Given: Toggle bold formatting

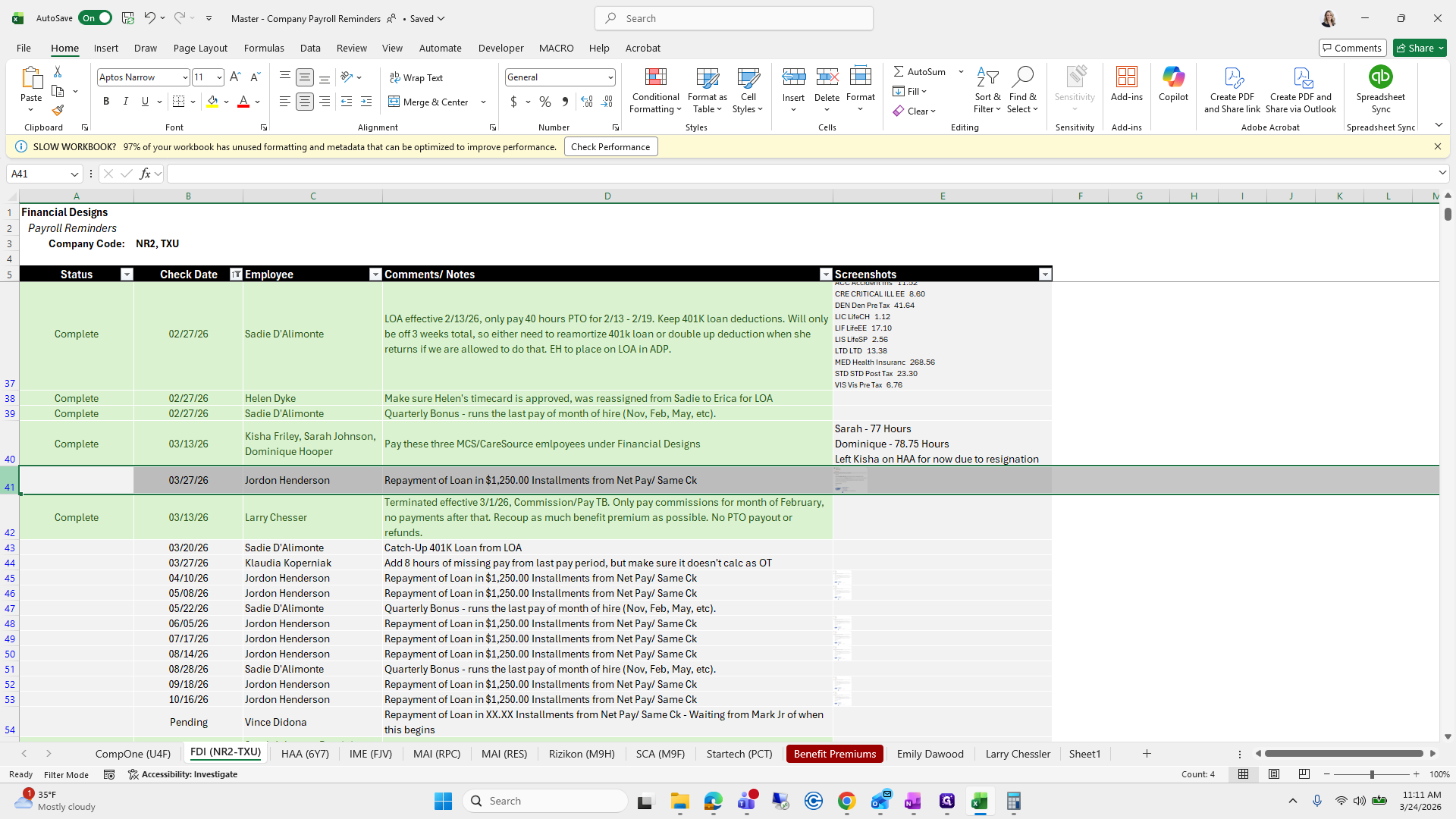Looking at the screenshot, I should (106, 102).
